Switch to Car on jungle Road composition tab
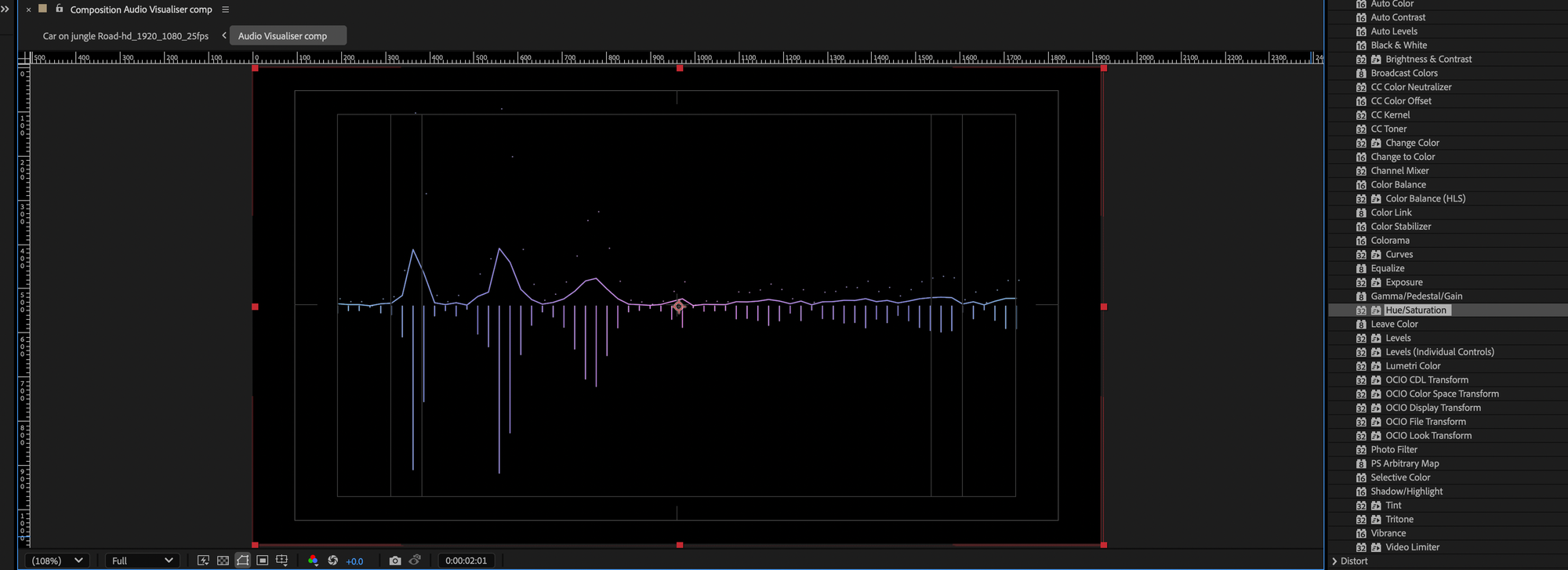The width and height of the screenshot is (1568, 570). (125, 36)
